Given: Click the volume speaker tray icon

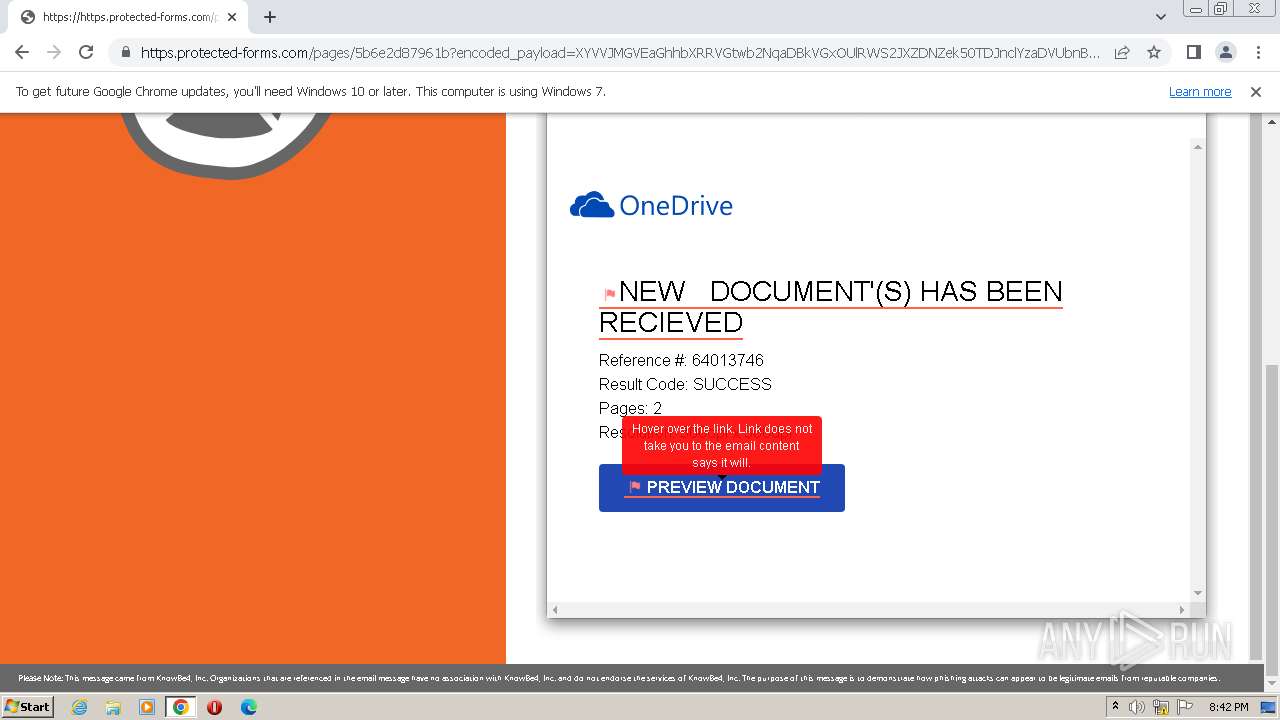Looking at the screenshot, I should pos(1137,707).
